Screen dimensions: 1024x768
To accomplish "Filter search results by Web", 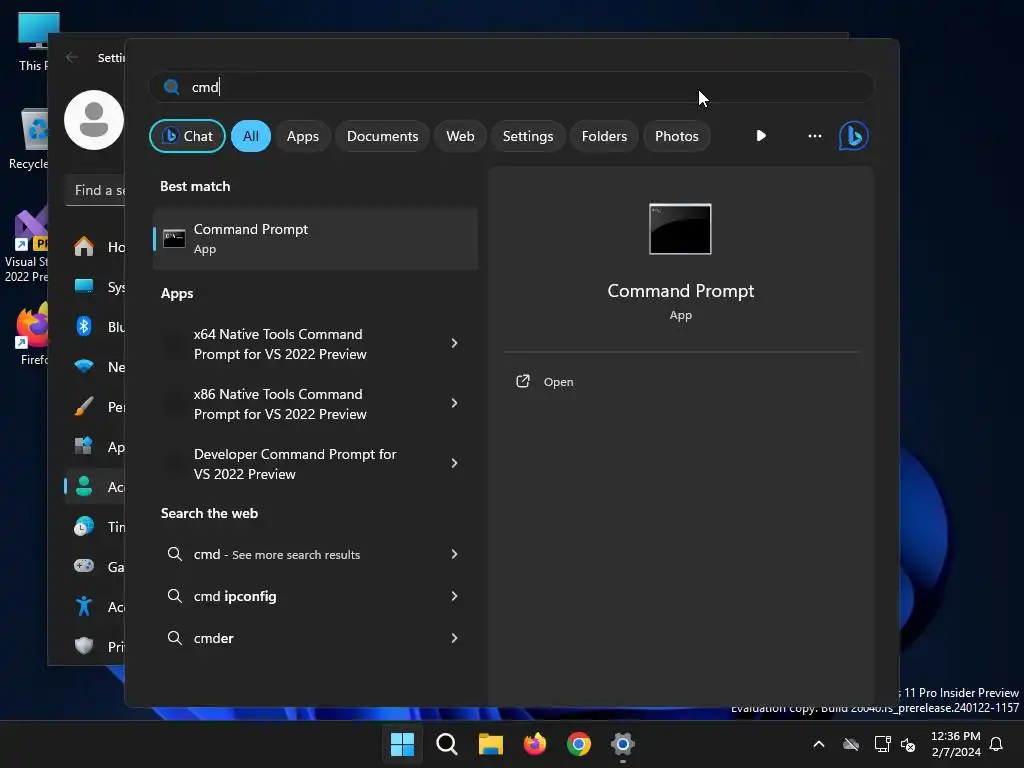I will coord(460,136).
